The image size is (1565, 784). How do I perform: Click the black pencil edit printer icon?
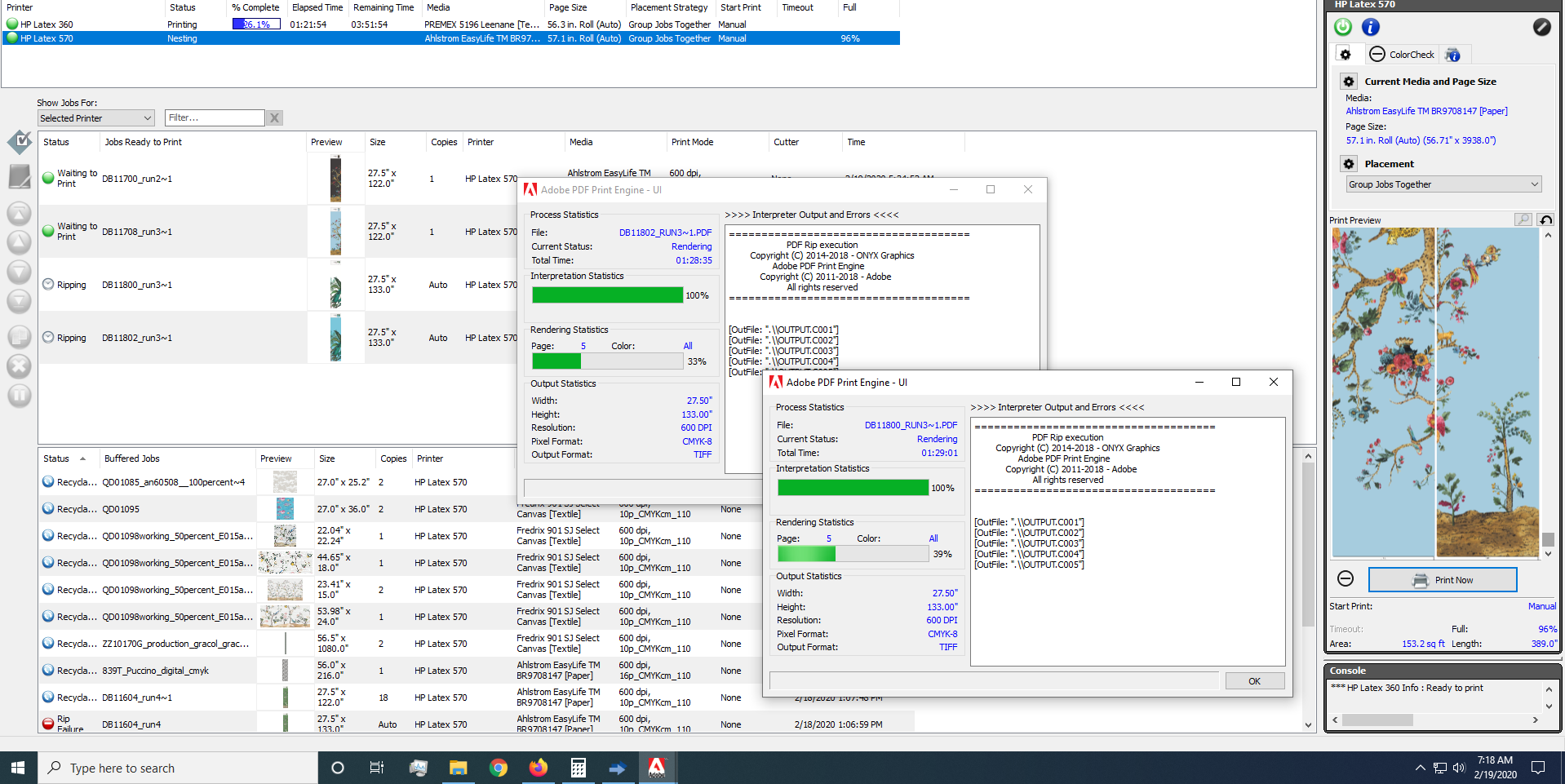point(1541,27)
